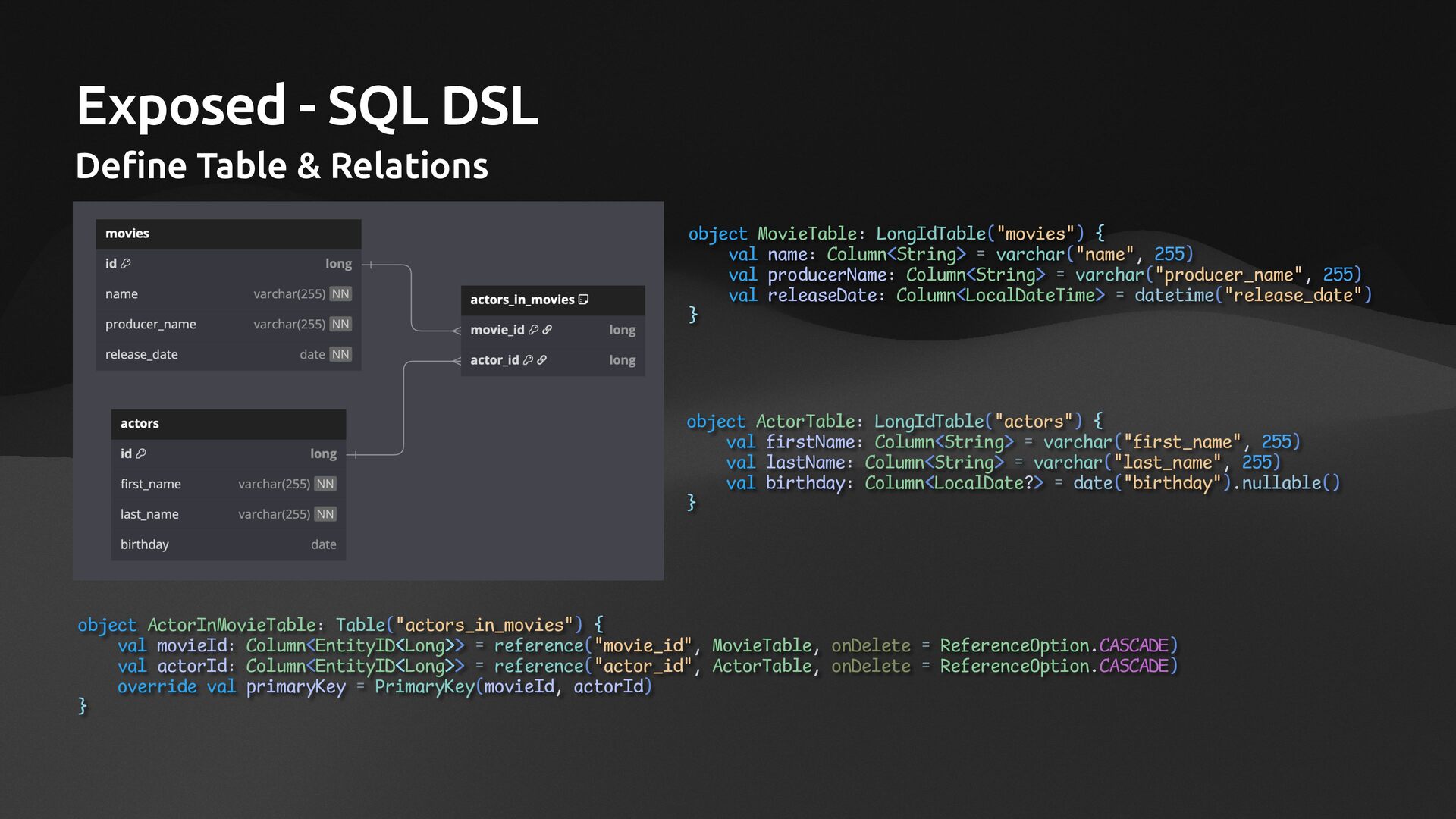Click the 'Exposed - SQL DSL' title

(307, 105)
